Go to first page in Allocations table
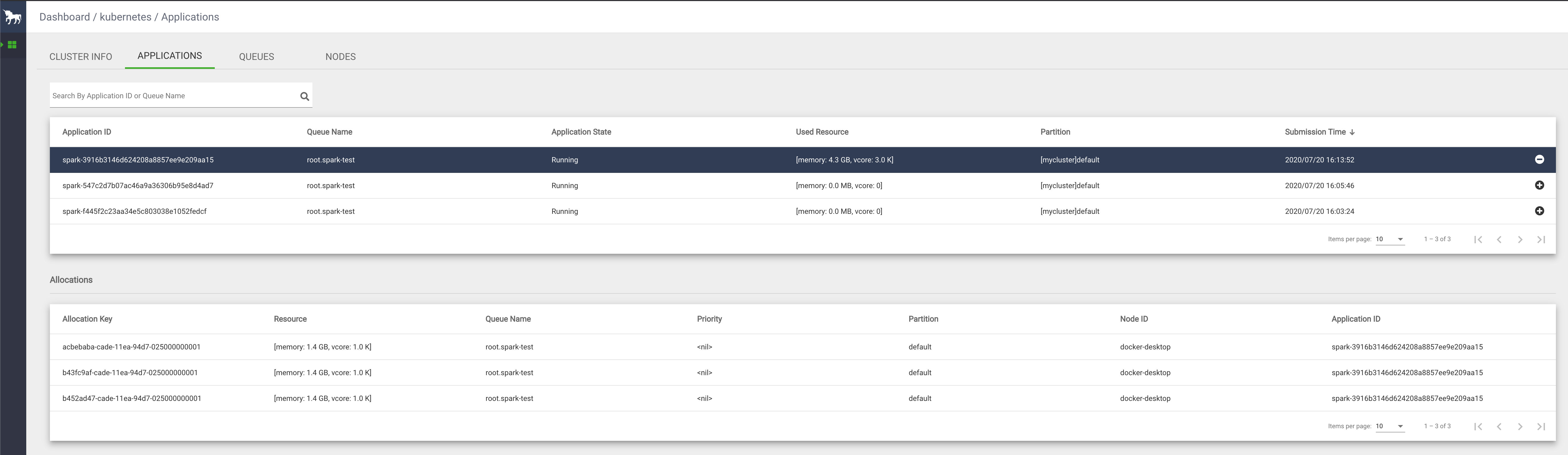The width and height of the screenshot is (1568, 455). coord(1478,426)
